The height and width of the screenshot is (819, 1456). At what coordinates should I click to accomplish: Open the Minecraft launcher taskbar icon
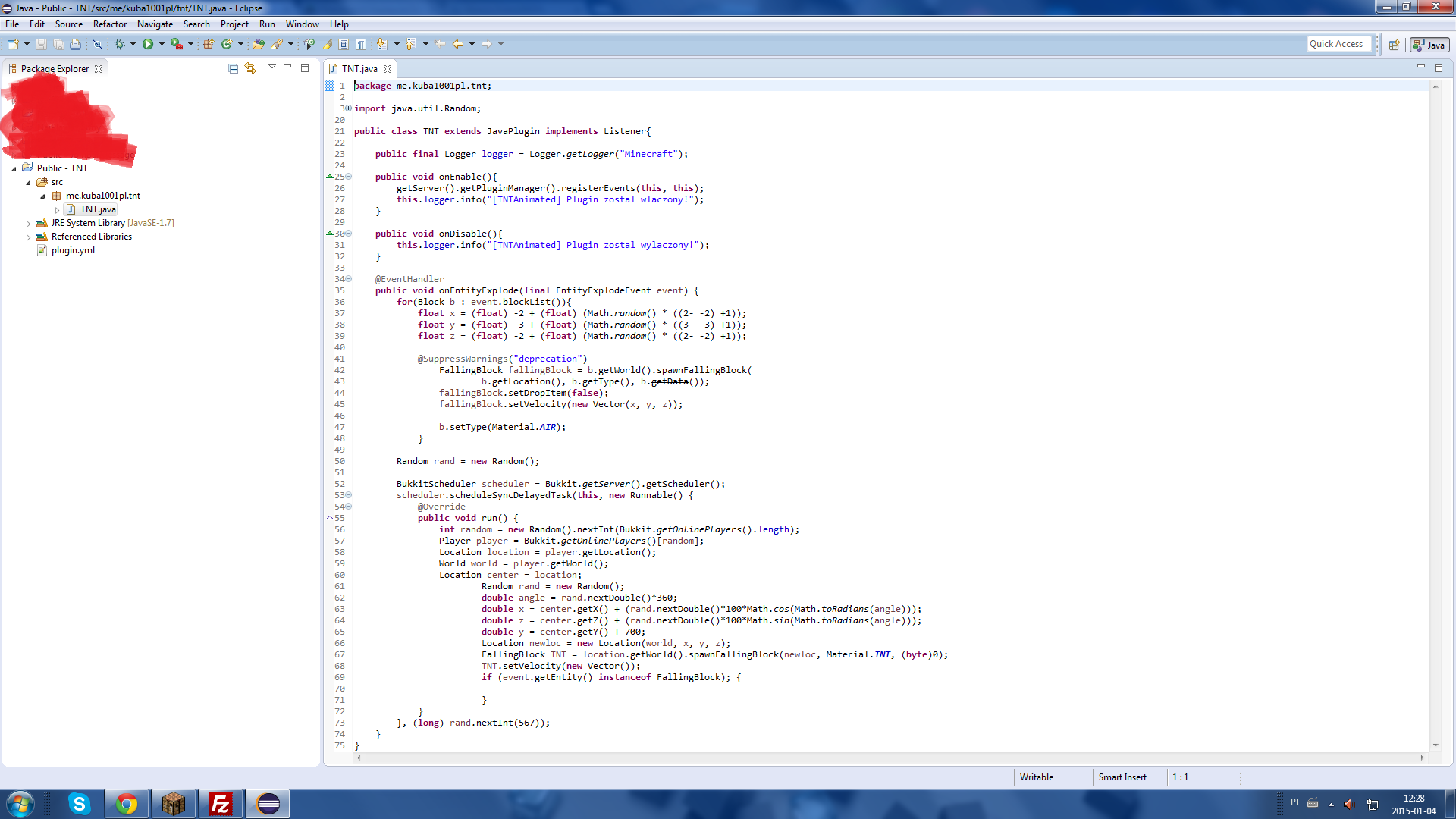tap(173, 804)
